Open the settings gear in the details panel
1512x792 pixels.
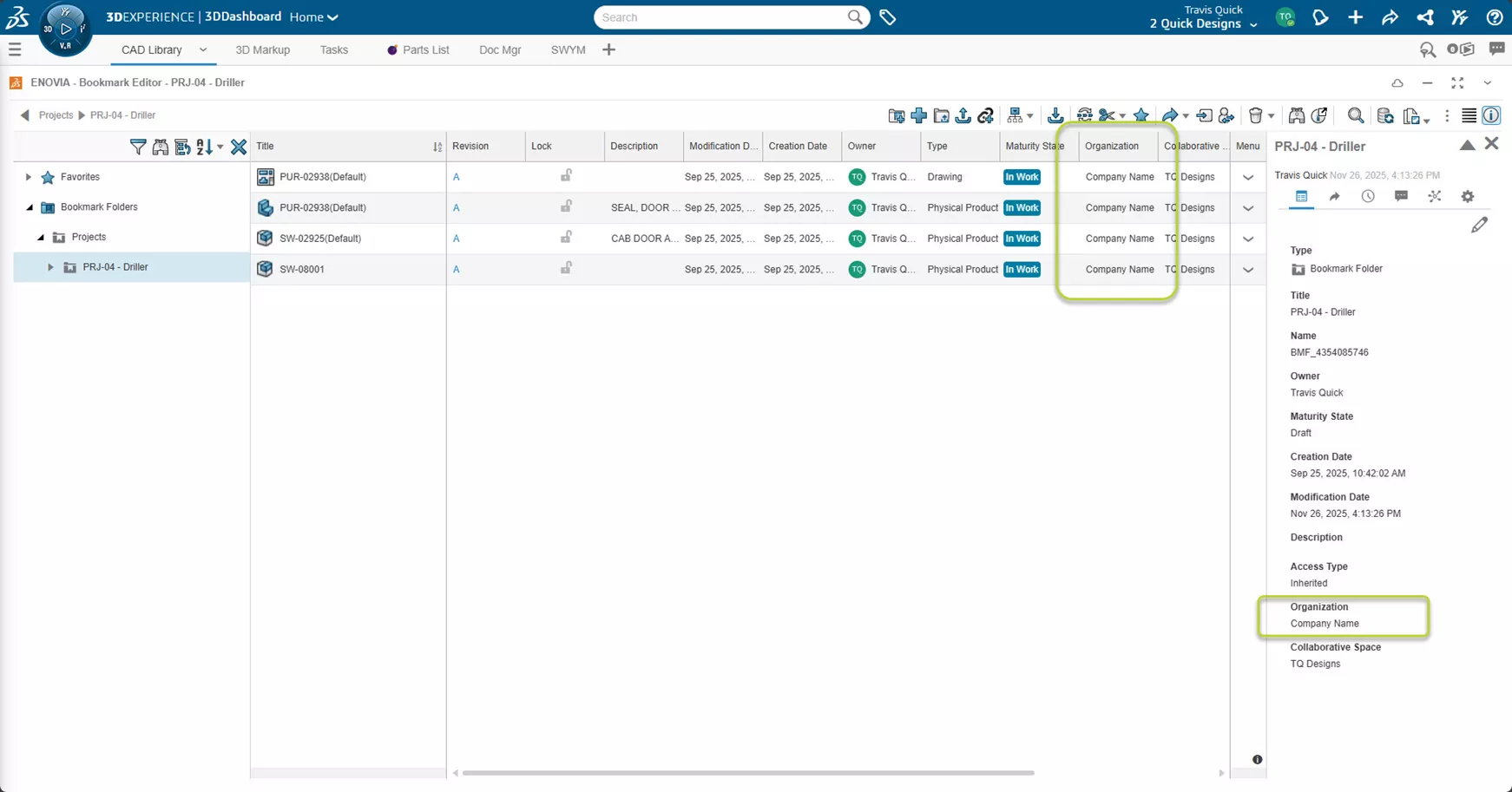coord(1468,196)
